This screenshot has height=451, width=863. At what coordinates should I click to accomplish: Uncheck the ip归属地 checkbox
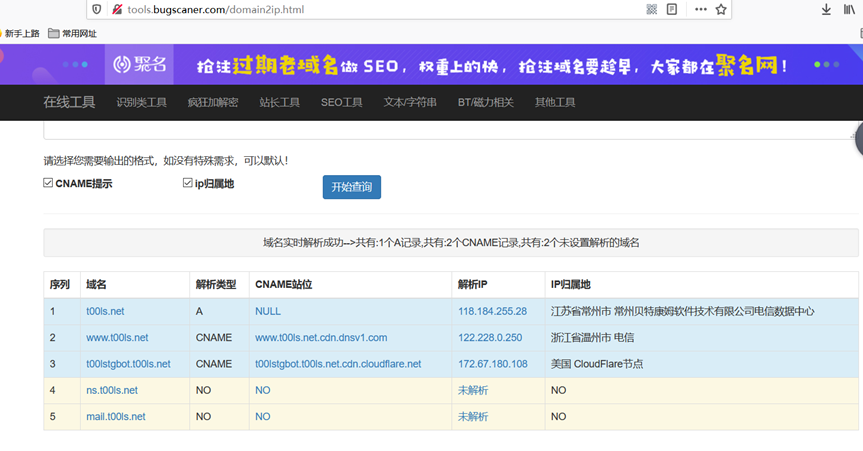click(187, 184)
